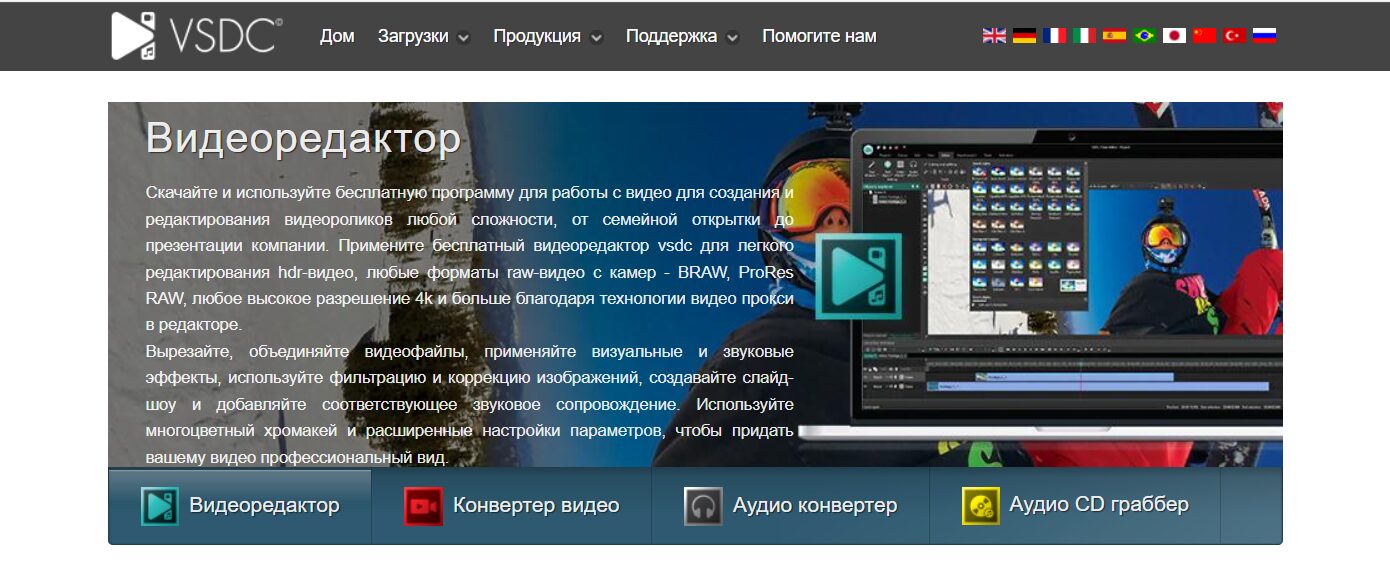Switch language to Chinese flag
1390x564 pixels.
coord(1204,35)
